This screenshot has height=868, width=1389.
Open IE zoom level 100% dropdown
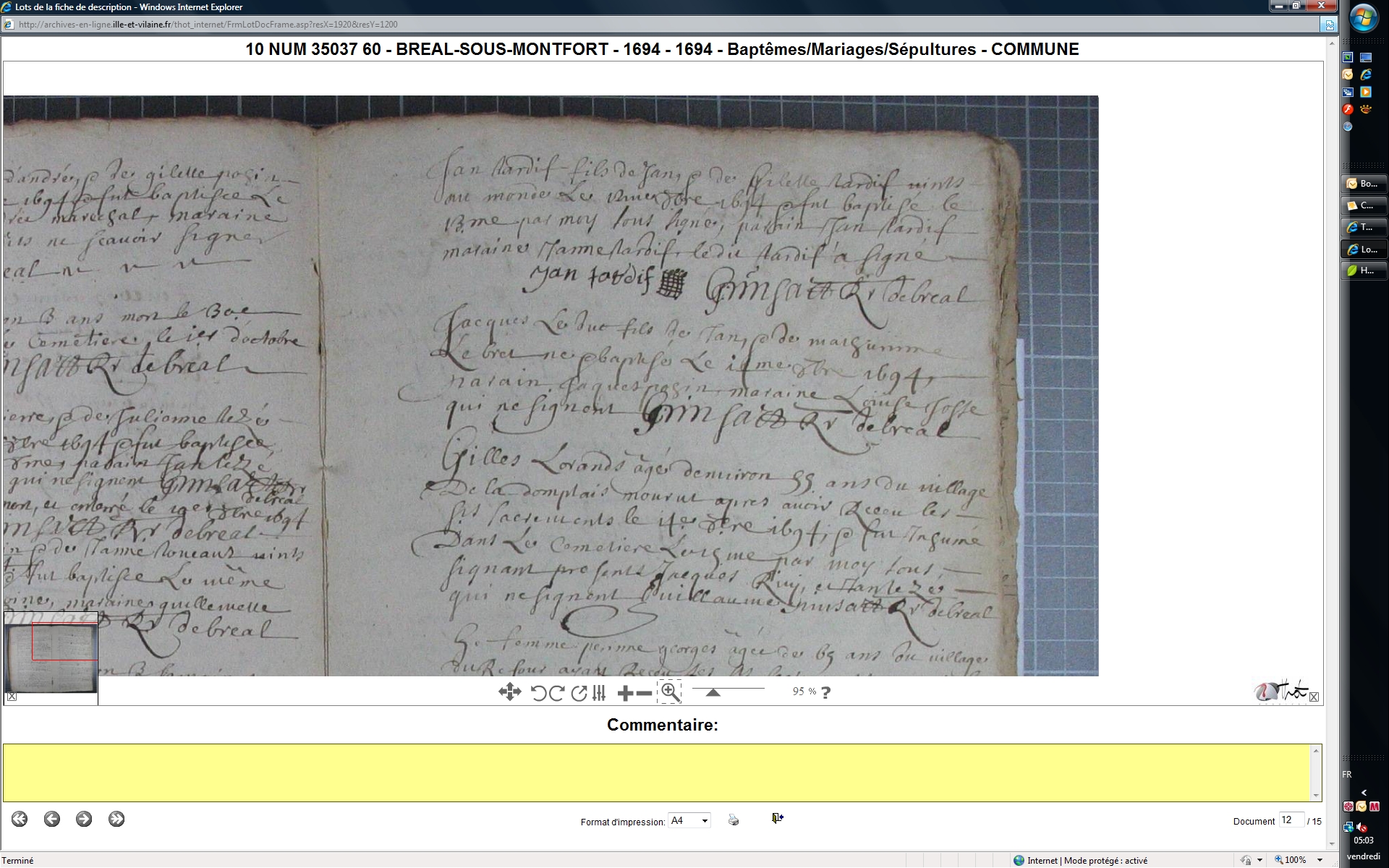[x=1320, y=860]
